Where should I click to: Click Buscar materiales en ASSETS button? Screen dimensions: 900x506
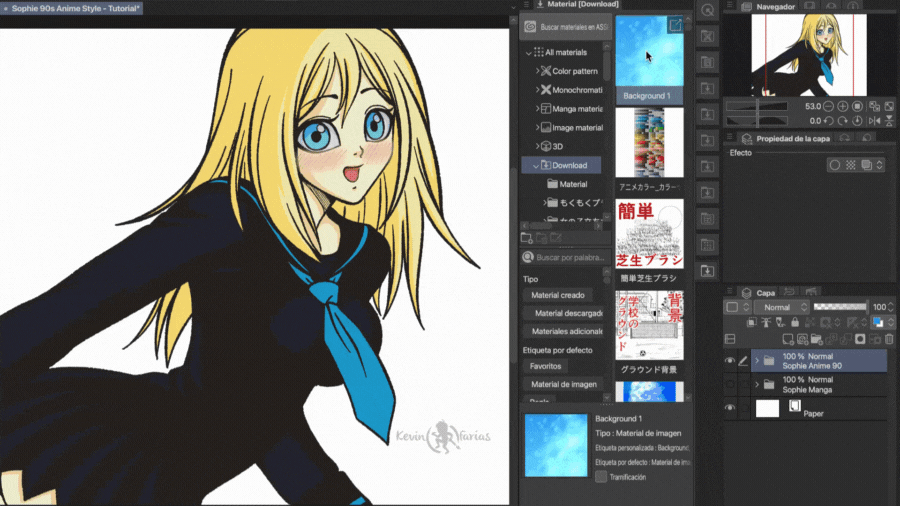click(x=566, y=27)
